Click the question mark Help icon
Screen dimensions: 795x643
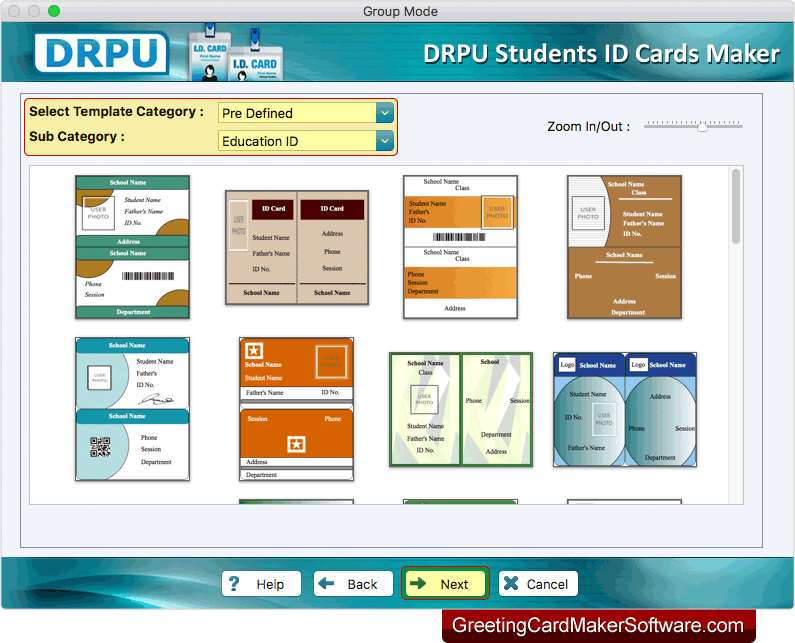(234, 584)
